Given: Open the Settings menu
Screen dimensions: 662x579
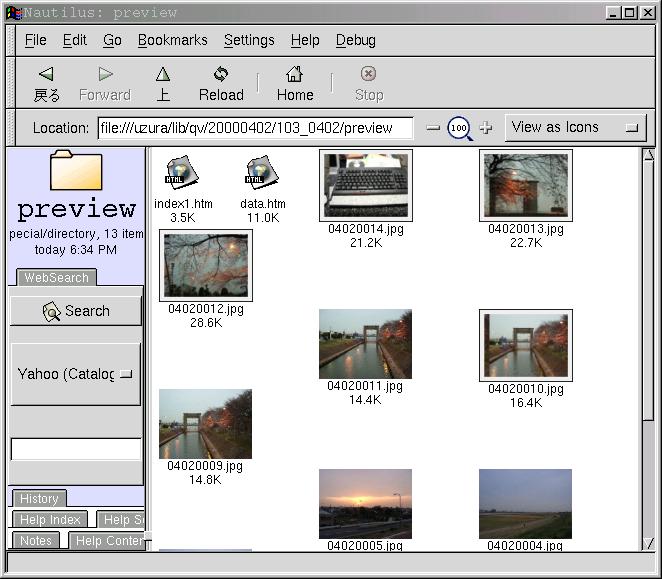Looking at the screenshot, I should coord(249,40).
